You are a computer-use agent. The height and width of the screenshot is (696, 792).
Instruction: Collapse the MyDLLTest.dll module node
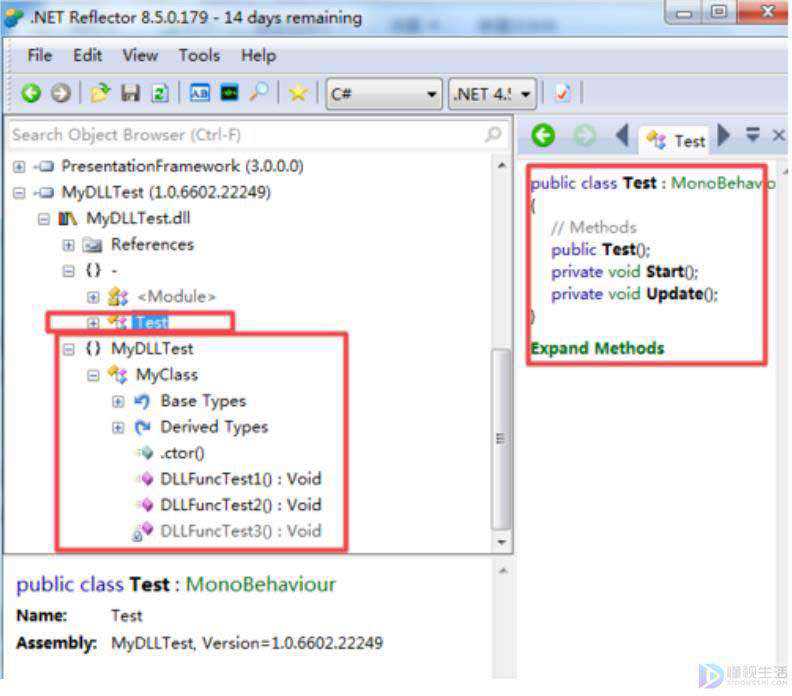click(44, 219)
